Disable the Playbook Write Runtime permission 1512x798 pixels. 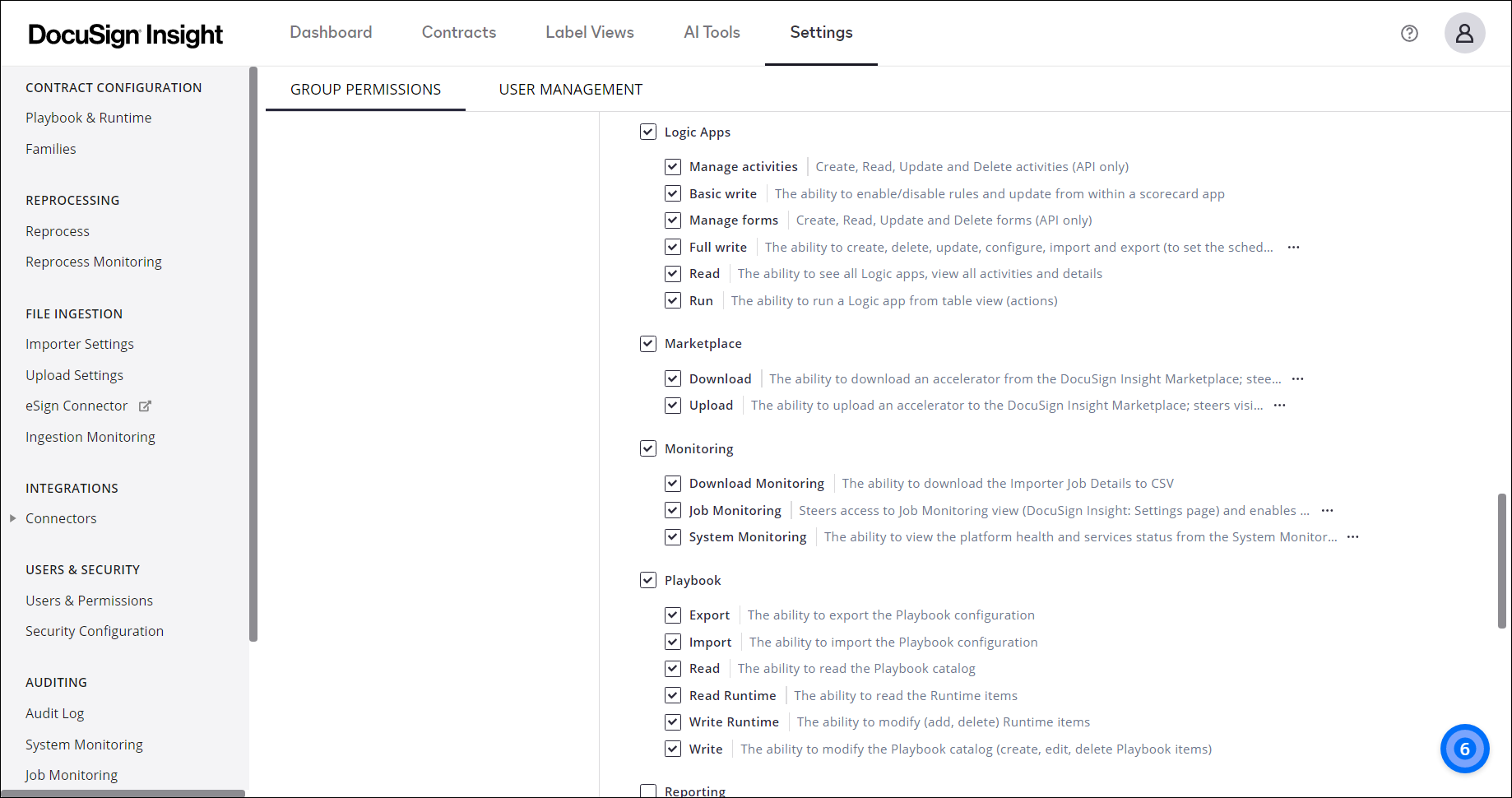[673, 721]
